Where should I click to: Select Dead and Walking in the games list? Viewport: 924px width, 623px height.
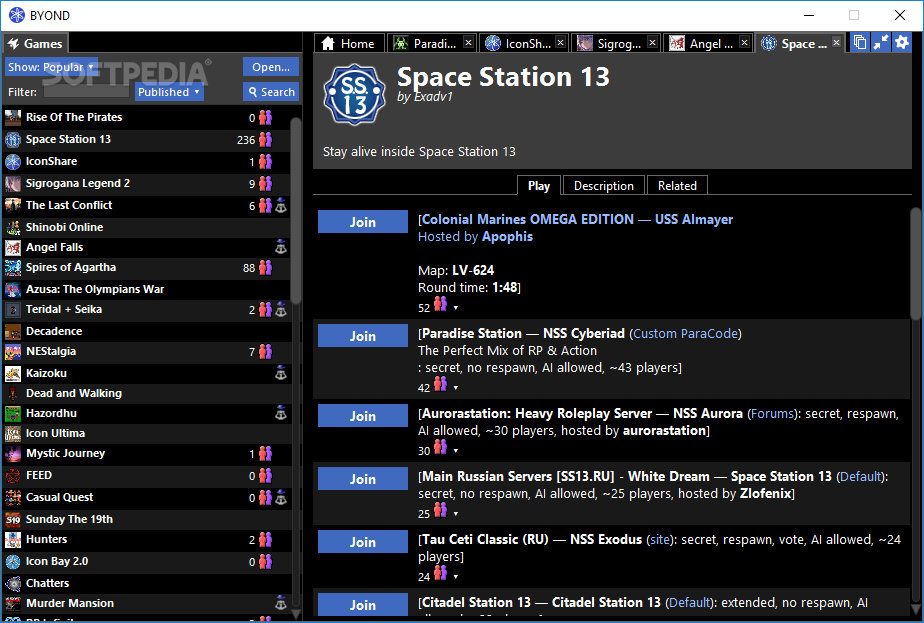point(147,394)
